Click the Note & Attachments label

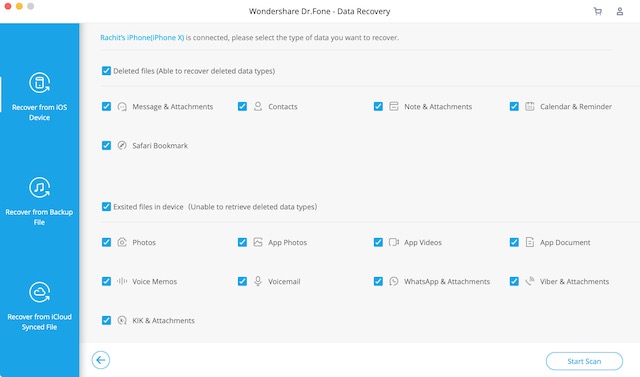tap(438, 106)
